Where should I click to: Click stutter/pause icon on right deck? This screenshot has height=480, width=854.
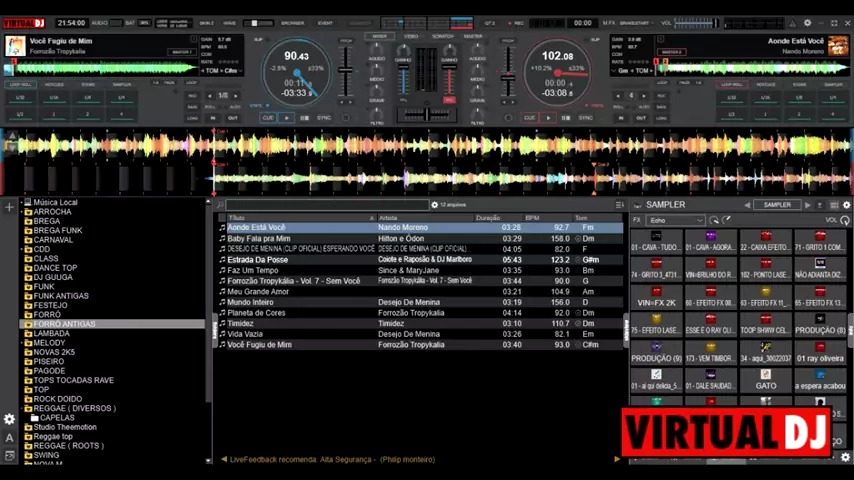566,118
